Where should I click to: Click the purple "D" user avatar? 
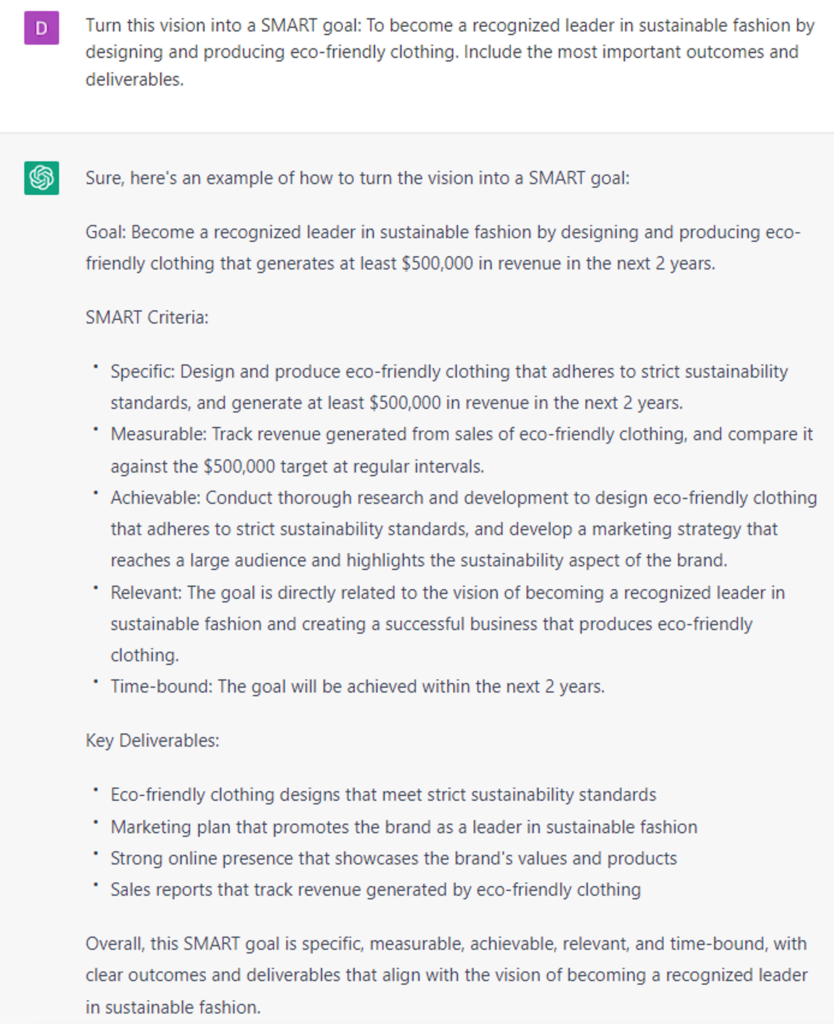pos(41,27)
